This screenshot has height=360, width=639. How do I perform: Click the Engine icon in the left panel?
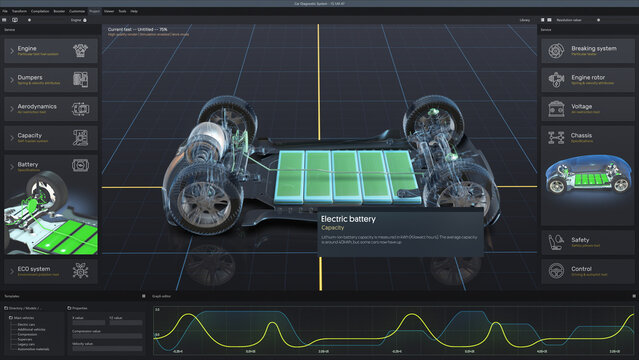pyautogui.click(x=80, y=51)
